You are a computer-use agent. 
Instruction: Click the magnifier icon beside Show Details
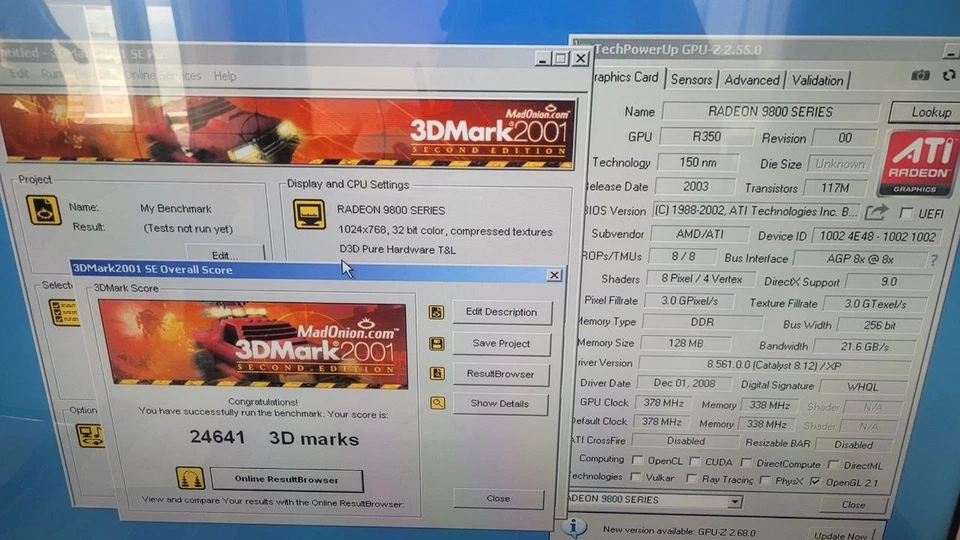pos(437,403)
